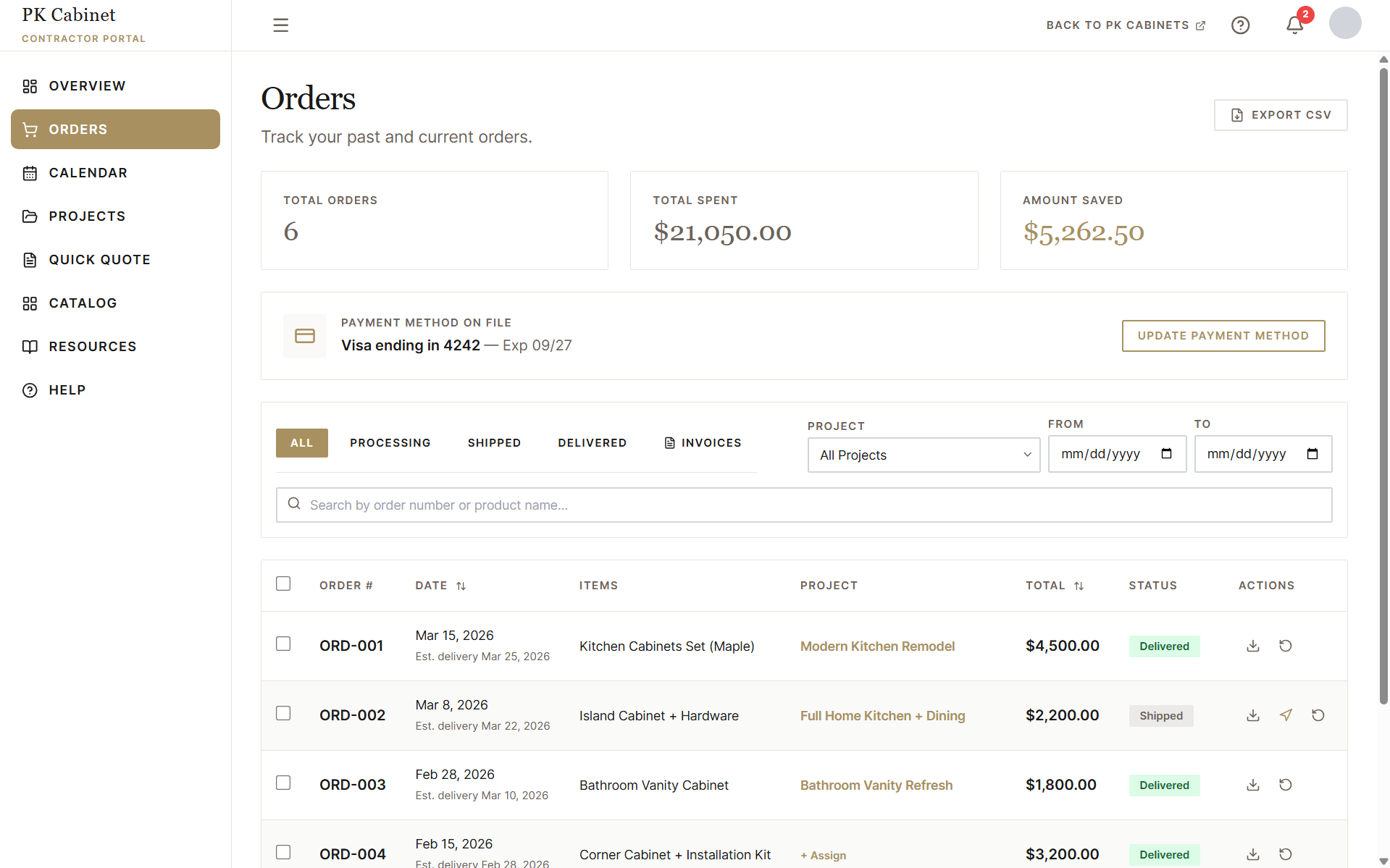This screenshot has height=868, width=1390.
Task: Switch to the Shipped filter tab
Action: (x=494, y=442)
